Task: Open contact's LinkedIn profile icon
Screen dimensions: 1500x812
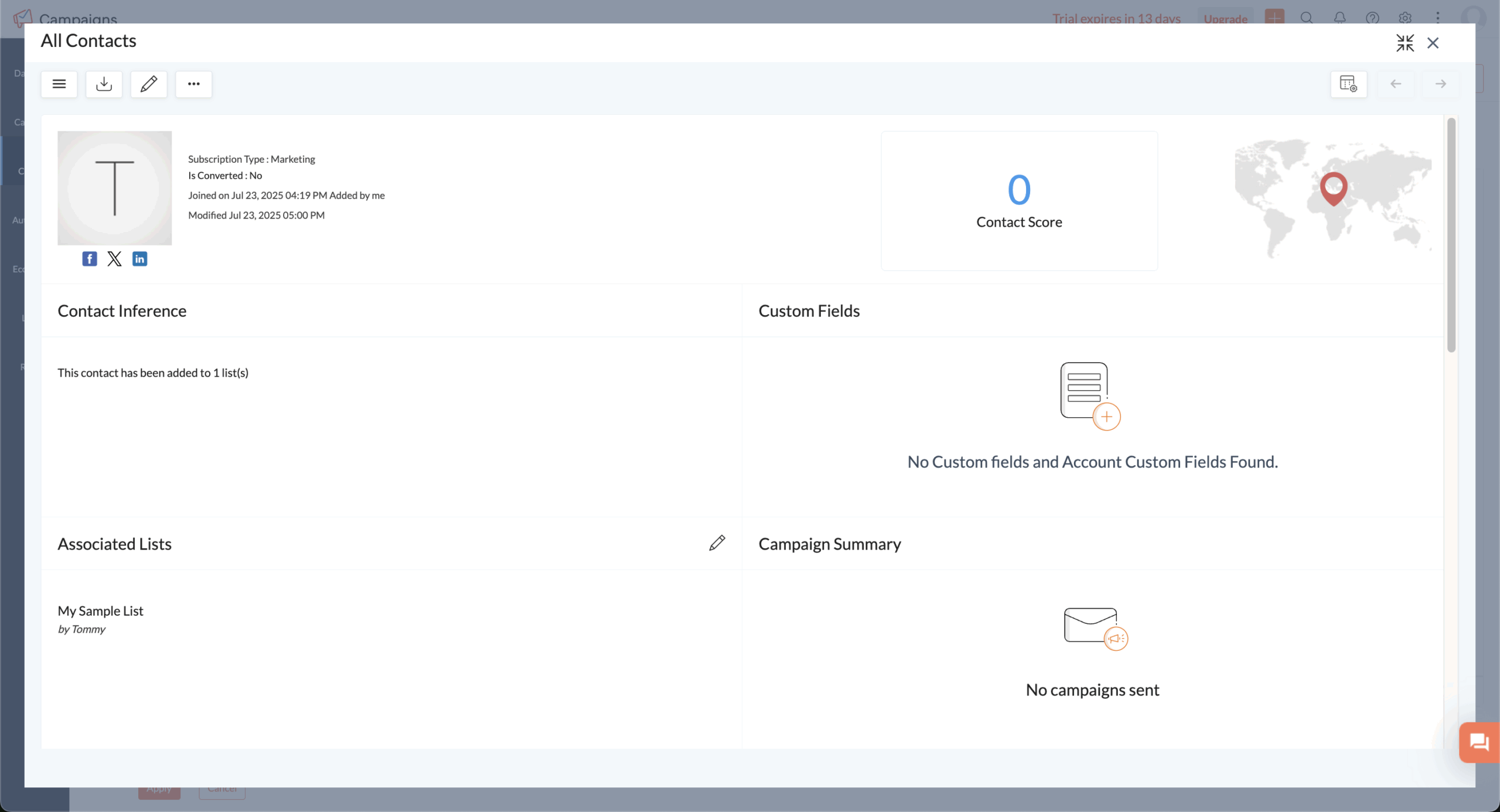Action: pyautogui.click(x=139, y=259)
